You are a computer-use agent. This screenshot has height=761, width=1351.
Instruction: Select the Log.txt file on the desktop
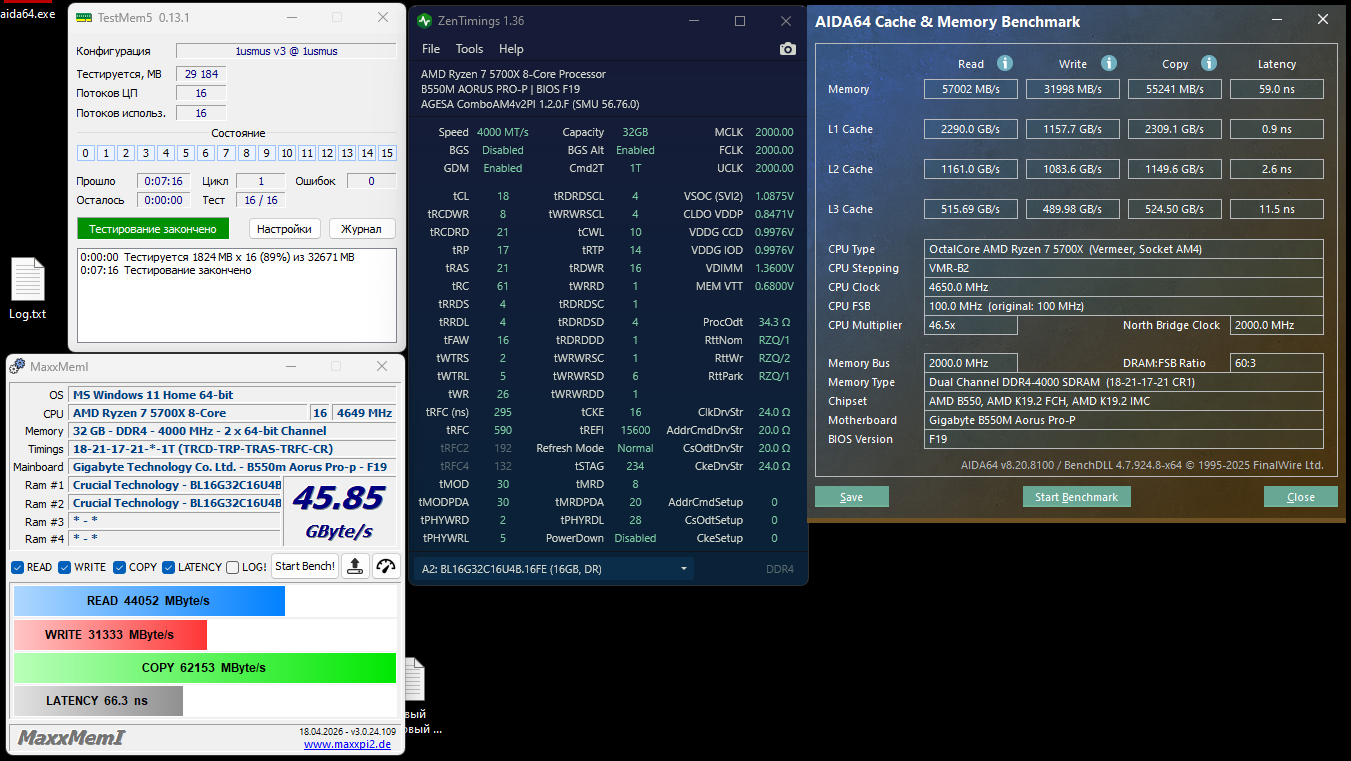(27, 288)
